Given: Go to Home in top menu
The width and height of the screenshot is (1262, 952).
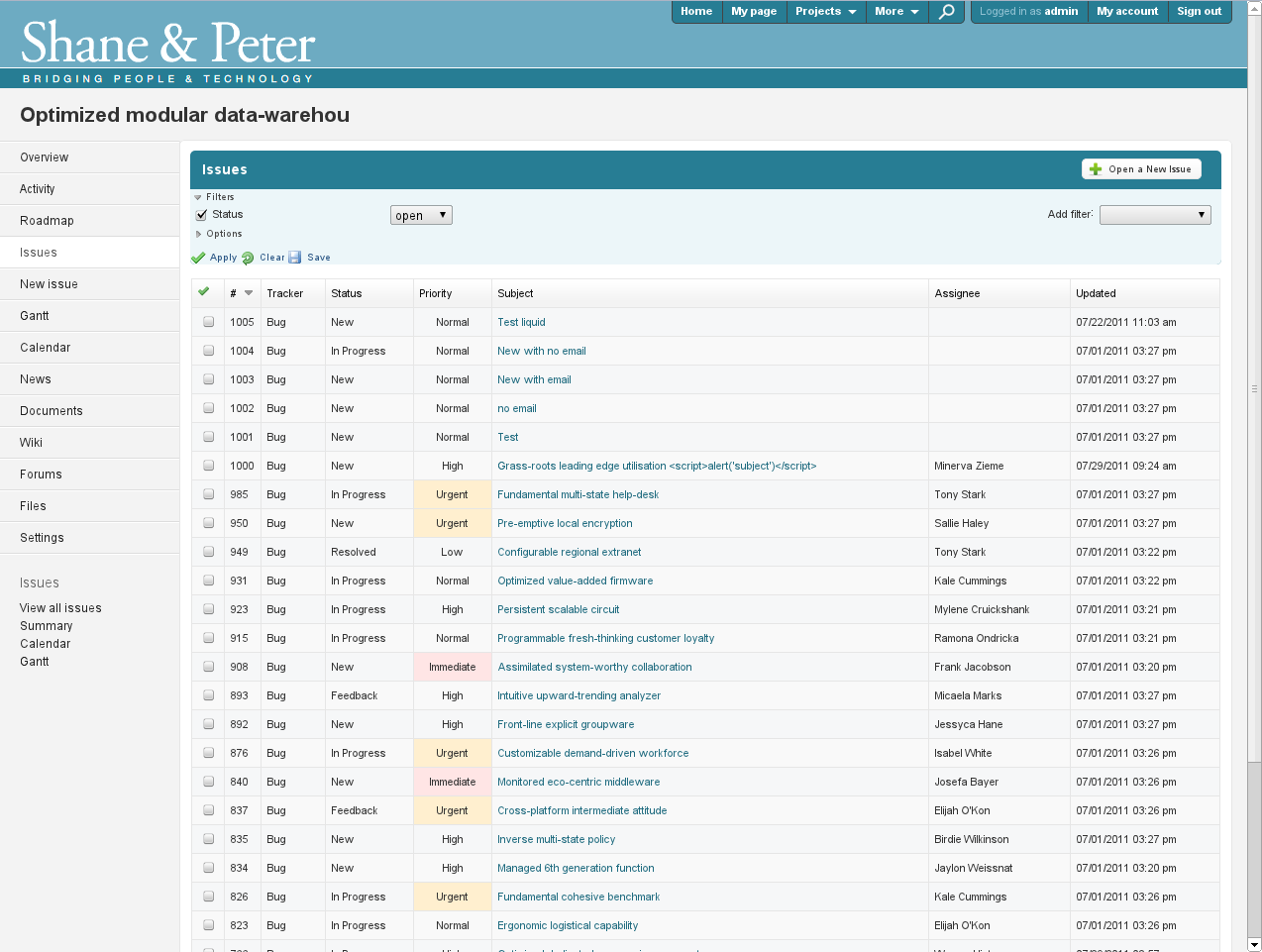Looking at the screenshot, I should (x=696, y=12).
